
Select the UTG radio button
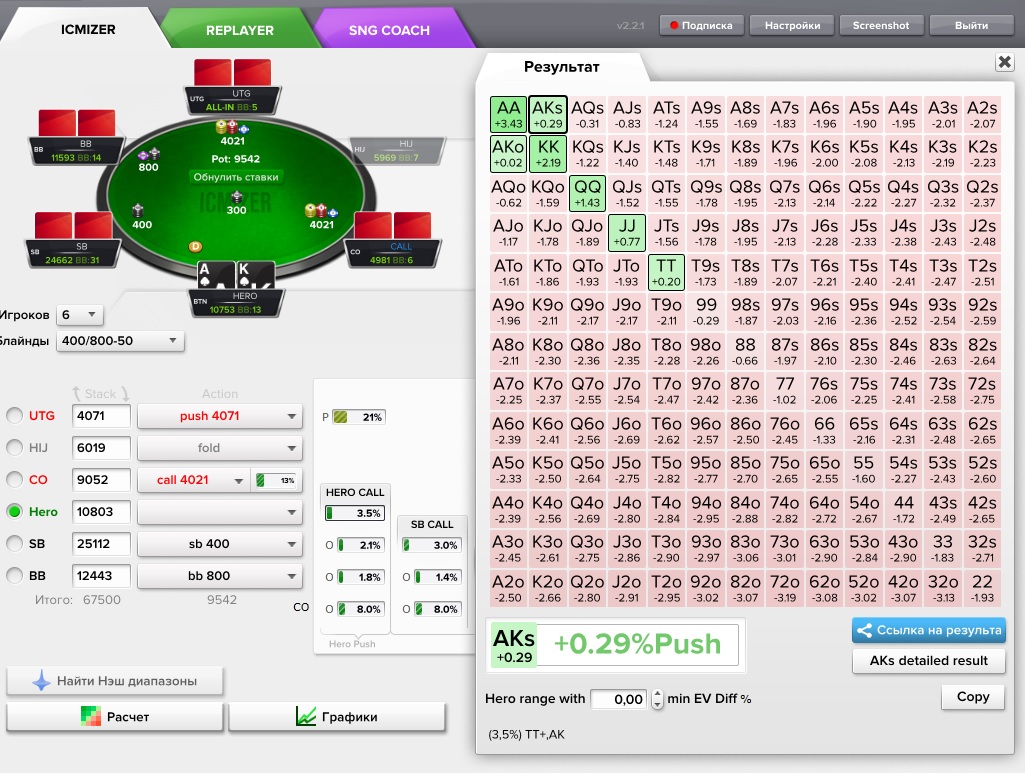(x=14, y=416)
